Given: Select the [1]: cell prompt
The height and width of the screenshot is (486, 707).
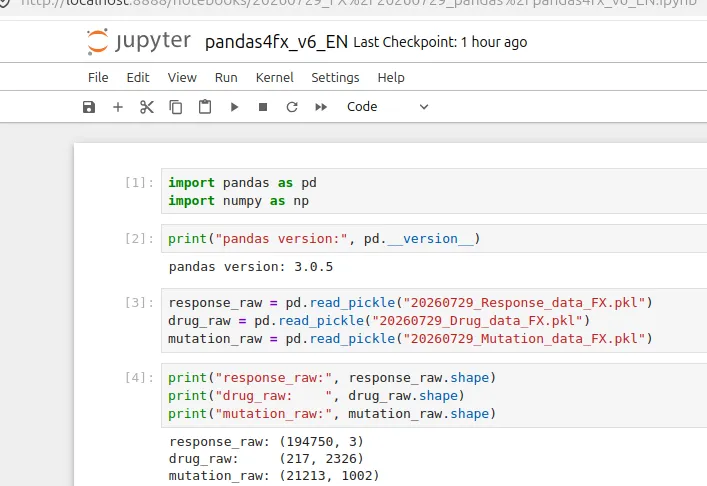Looking at the screenshot, I should point(139,183).
